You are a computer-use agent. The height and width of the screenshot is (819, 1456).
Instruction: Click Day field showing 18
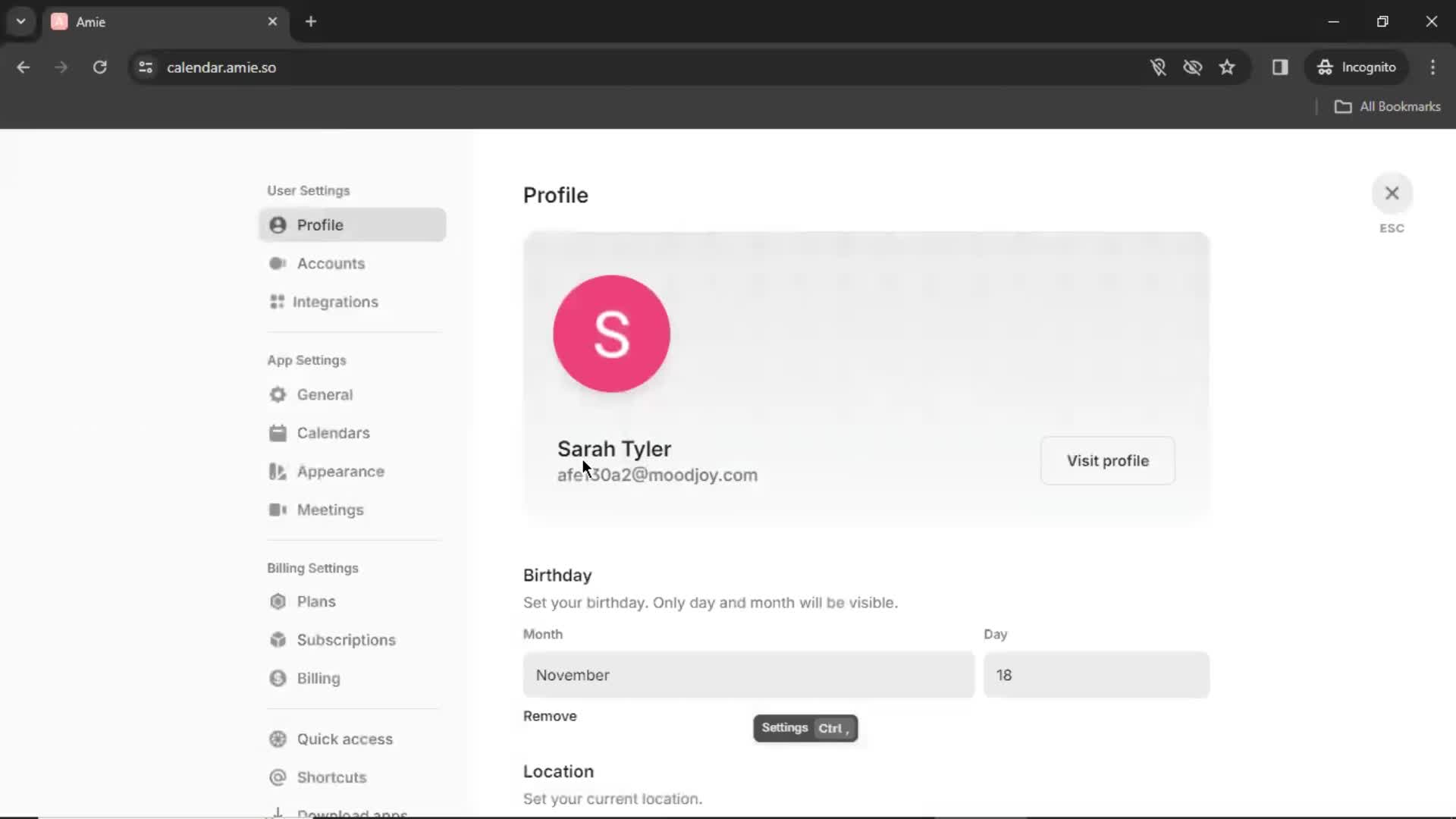(1096, 675)
